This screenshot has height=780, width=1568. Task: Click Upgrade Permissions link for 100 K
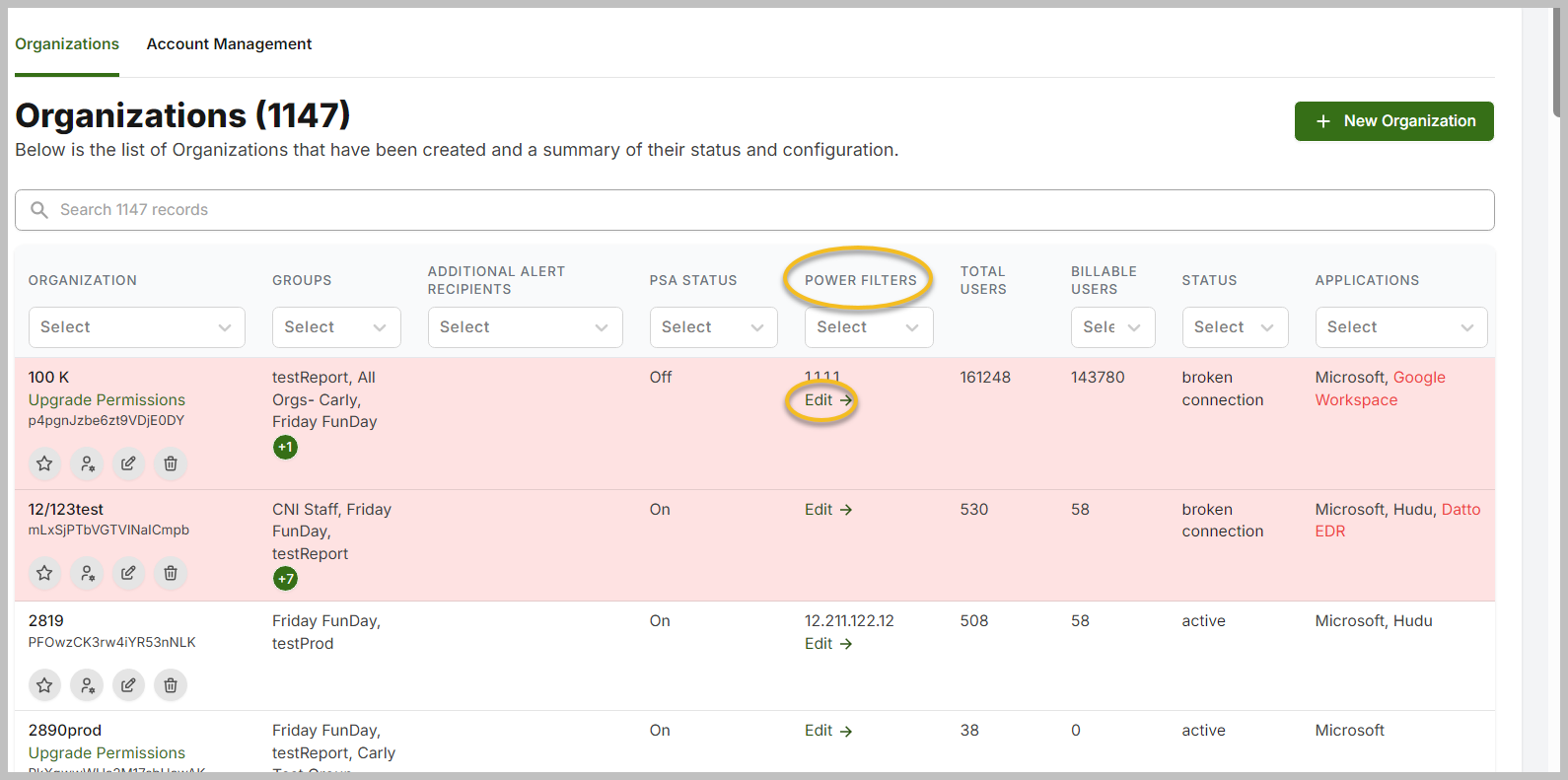coord(107,400)
